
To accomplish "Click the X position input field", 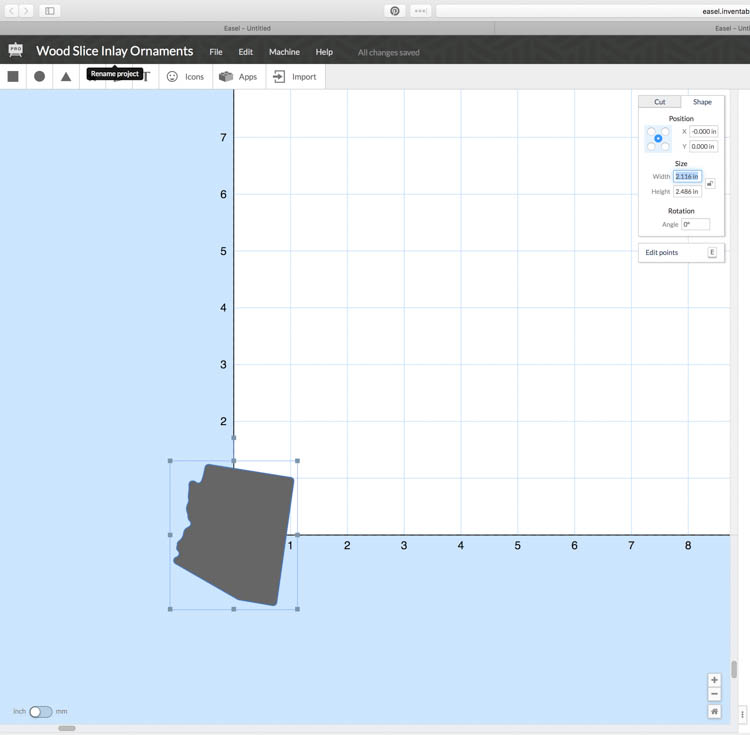I will click(x=704, y=132).
